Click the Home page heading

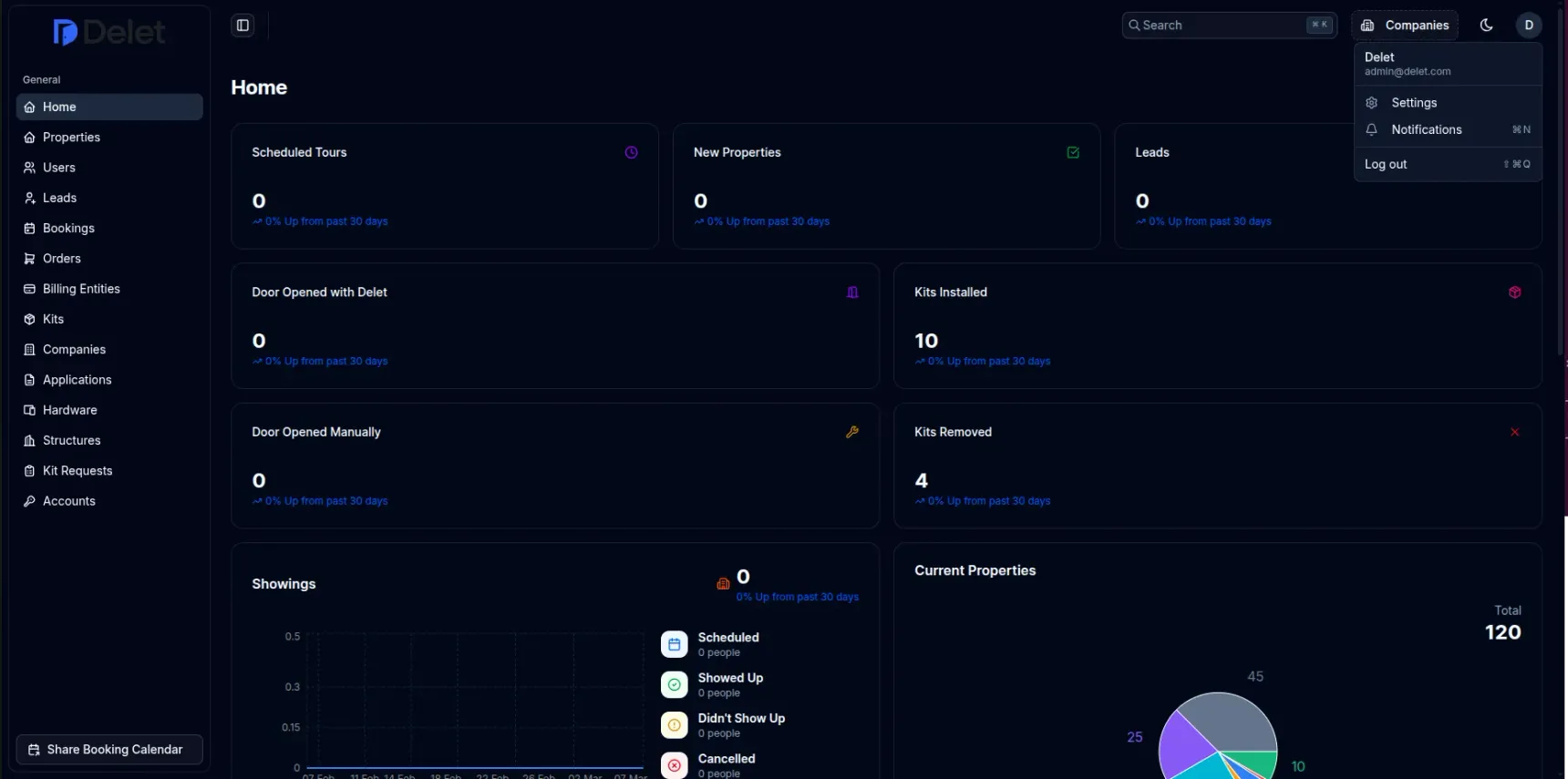[259, 87]
